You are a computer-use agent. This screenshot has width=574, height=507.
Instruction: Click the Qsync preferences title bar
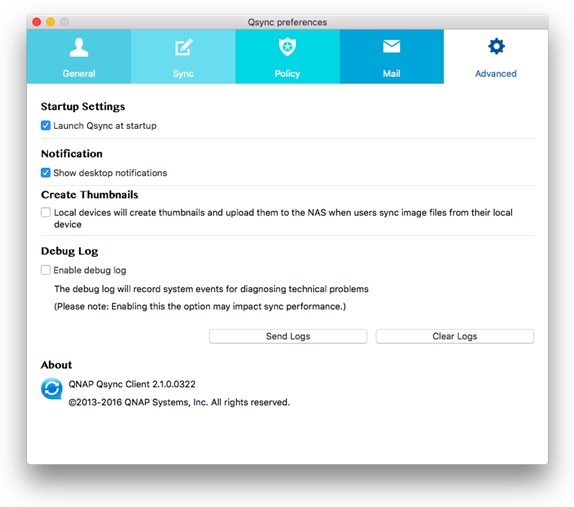(287, 22)
